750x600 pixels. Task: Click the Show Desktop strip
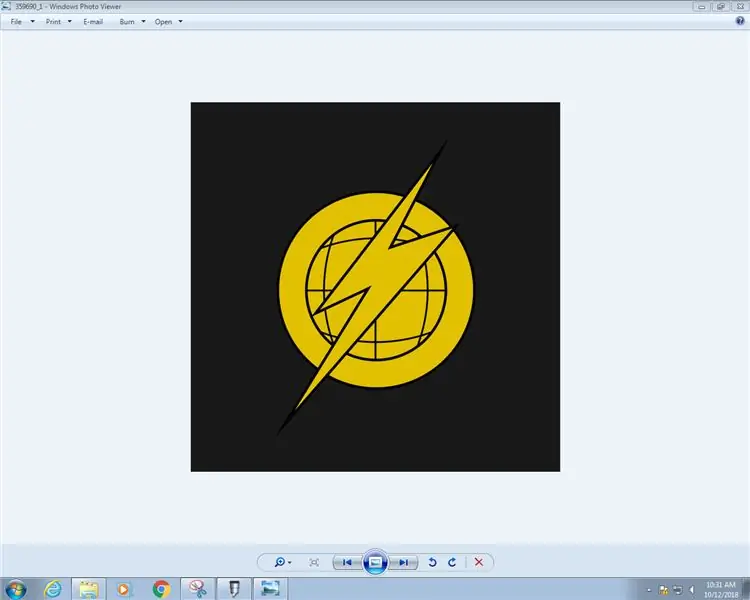[x=746, y=589]
